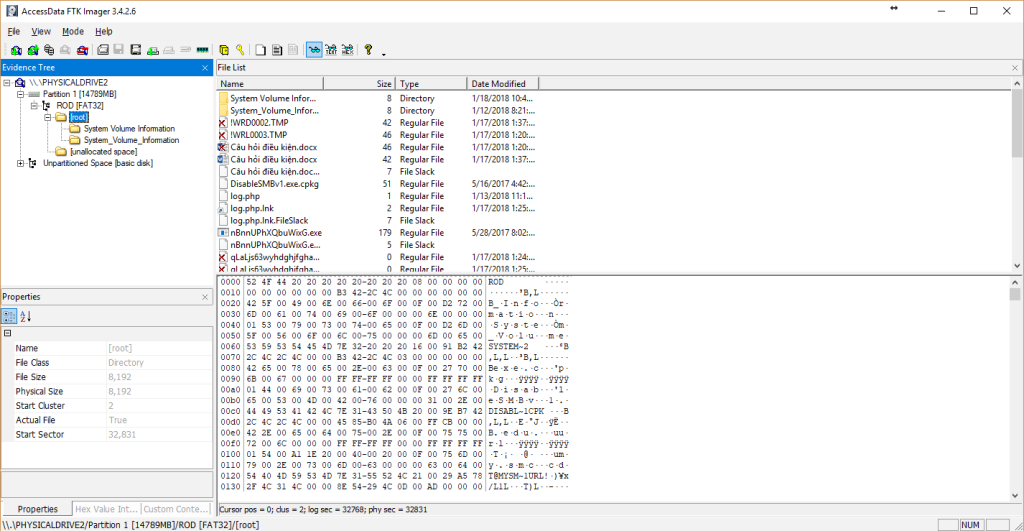The height and width of the screenshot is (531, 1024).
Task: Sort file list by Date Modified column
Action: click(x=503, y=84)
